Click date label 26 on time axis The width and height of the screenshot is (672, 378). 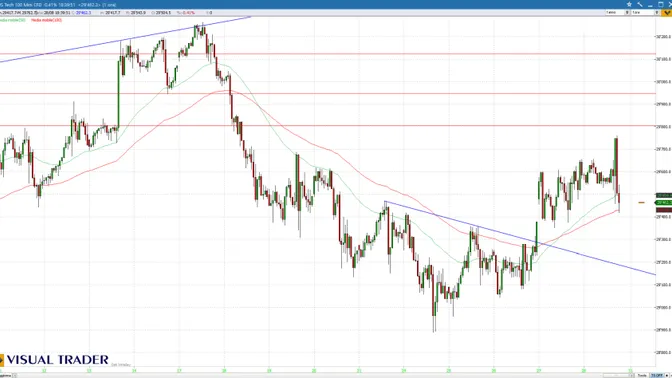click(494, 370)
